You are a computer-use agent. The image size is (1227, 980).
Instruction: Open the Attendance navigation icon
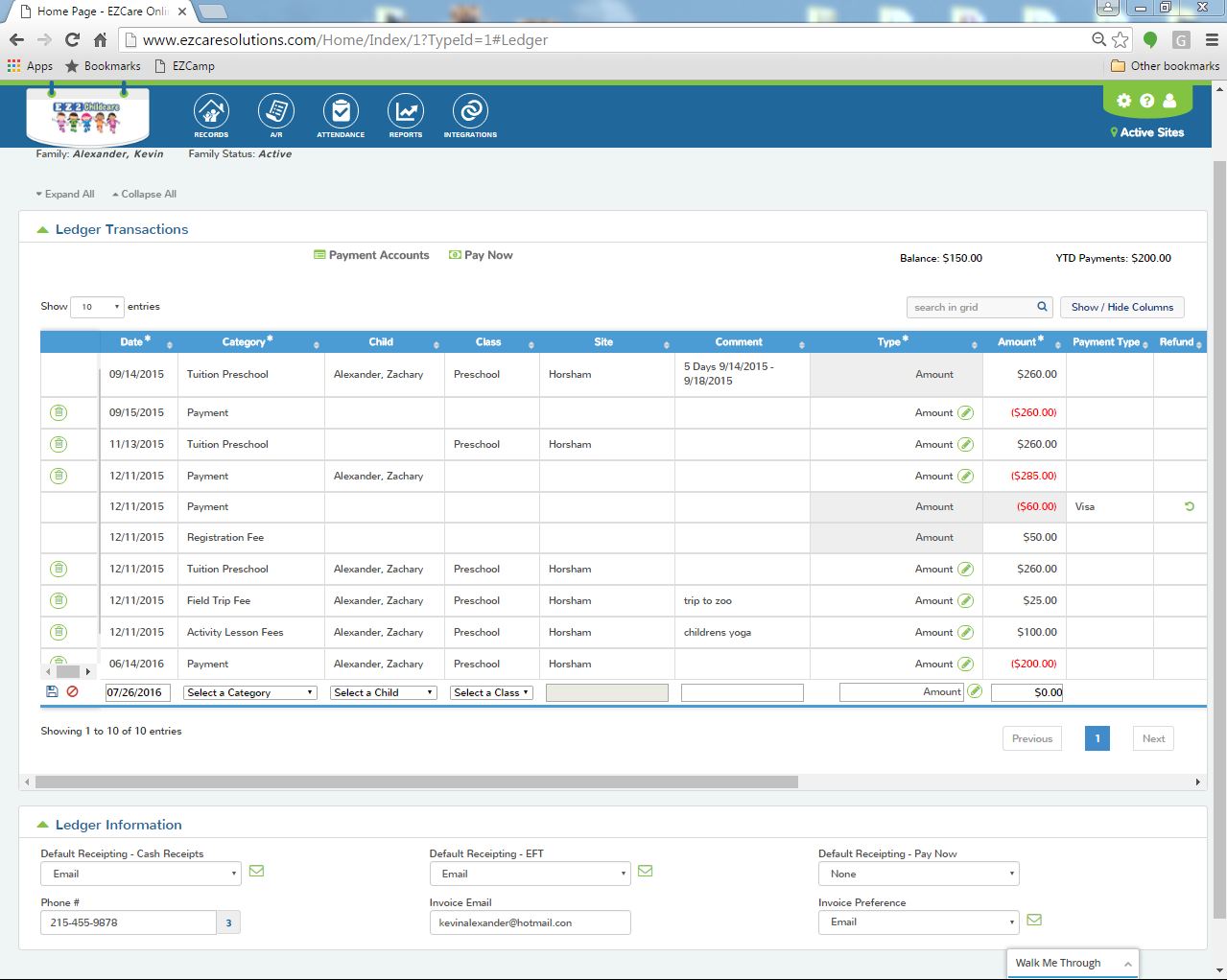341,116
